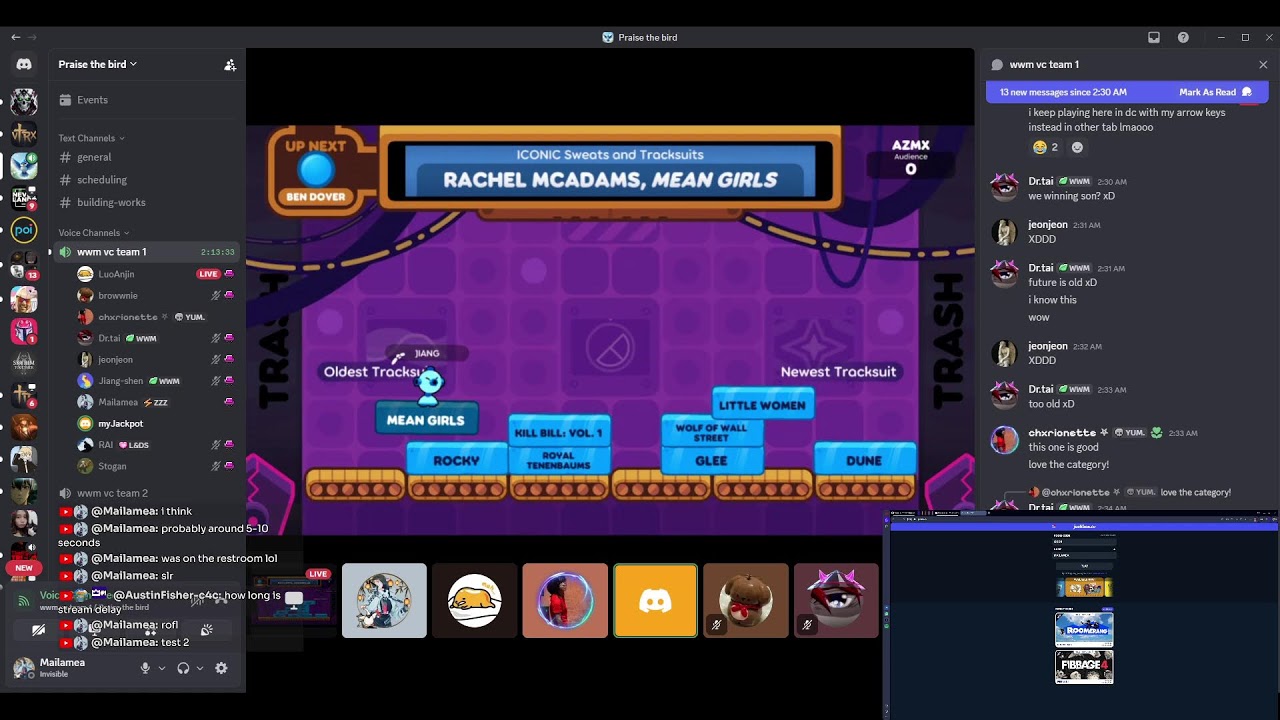The image size is (1280, 720).
Task: Collapse the Voice Channels category
Action: [95, 233]
